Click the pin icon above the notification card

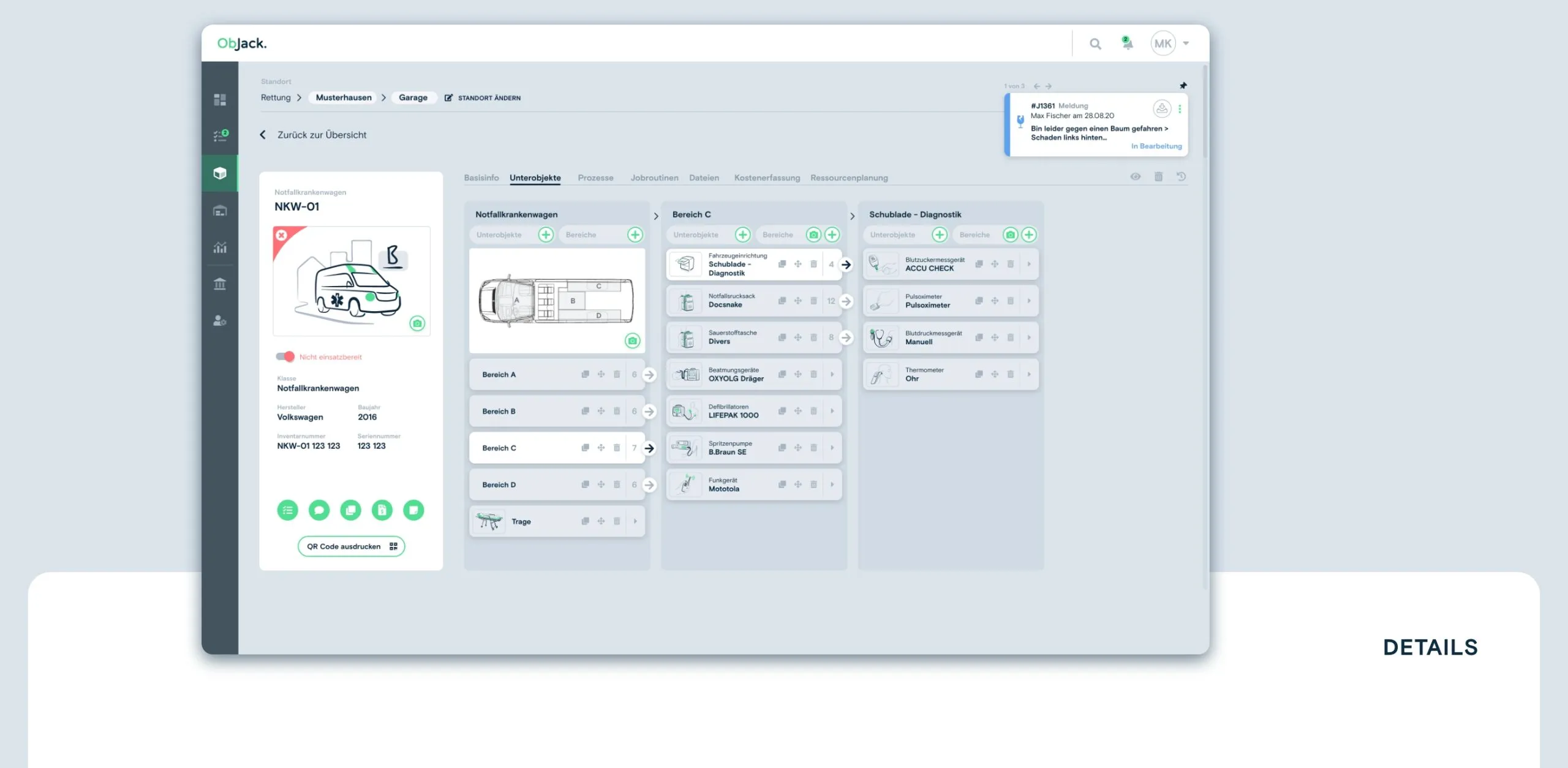click(x=1183, y=86)
